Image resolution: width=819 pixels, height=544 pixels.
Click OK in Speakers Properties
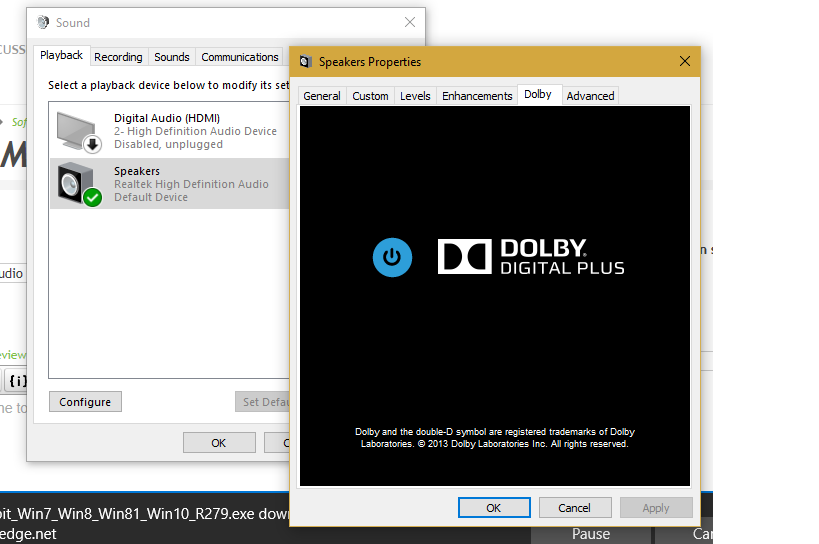click(x=494, y=508)
